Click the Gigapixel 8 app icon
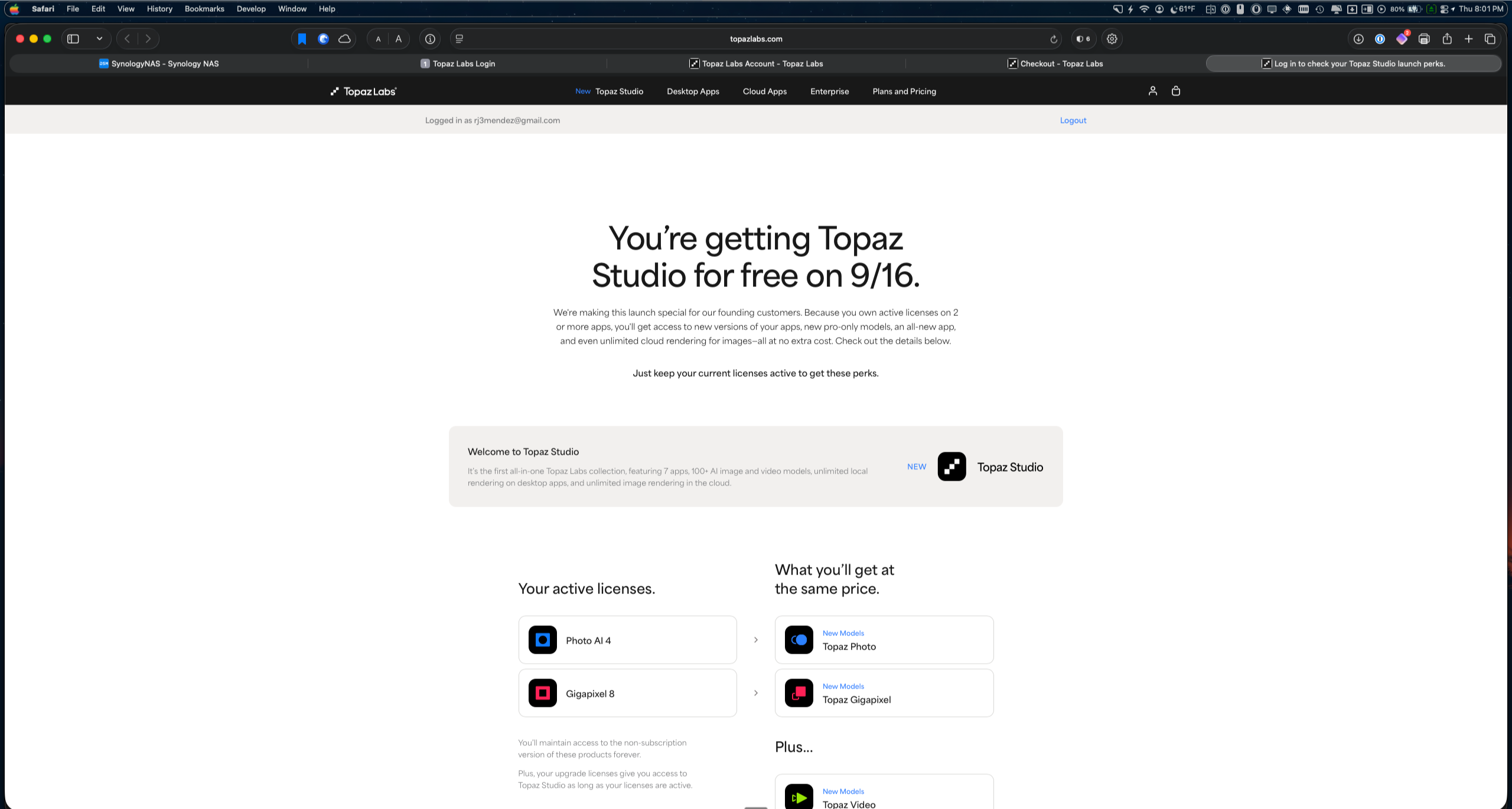The width and height of the screenshot is (1512, 809). pyautogui.click(x=542, y=693)
